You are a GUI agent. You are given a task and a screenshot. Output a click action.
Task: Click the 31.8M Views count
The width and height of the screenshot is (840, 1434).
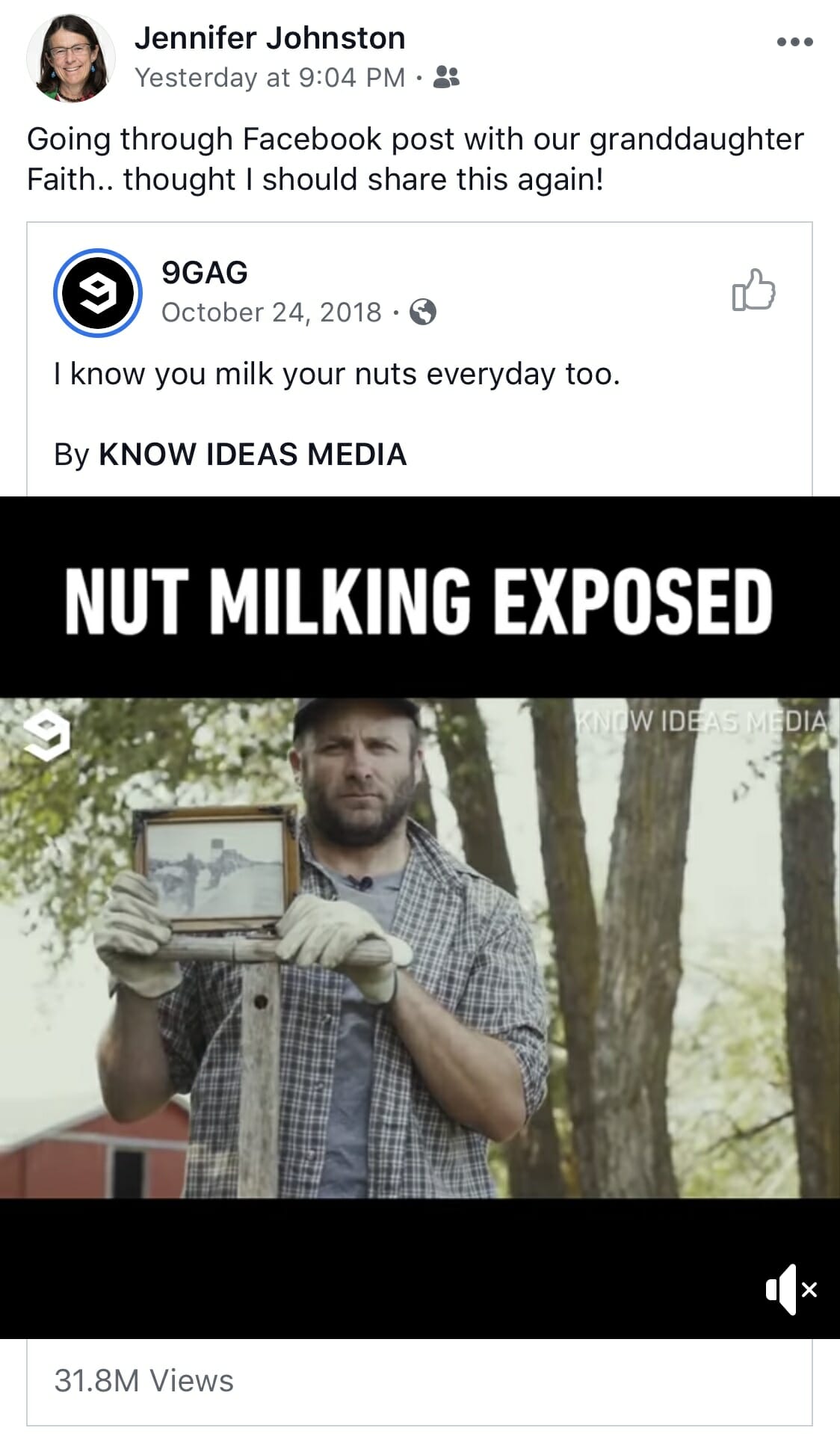coord(143,1381)
